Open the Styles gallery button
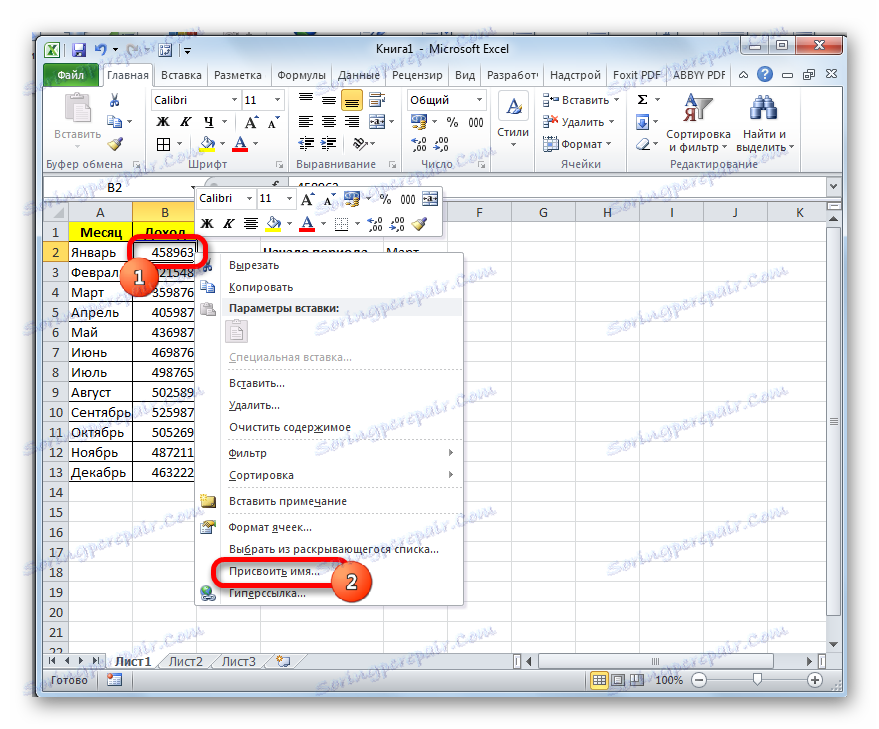Screen dimensions: 879x729 coord(513,121)
